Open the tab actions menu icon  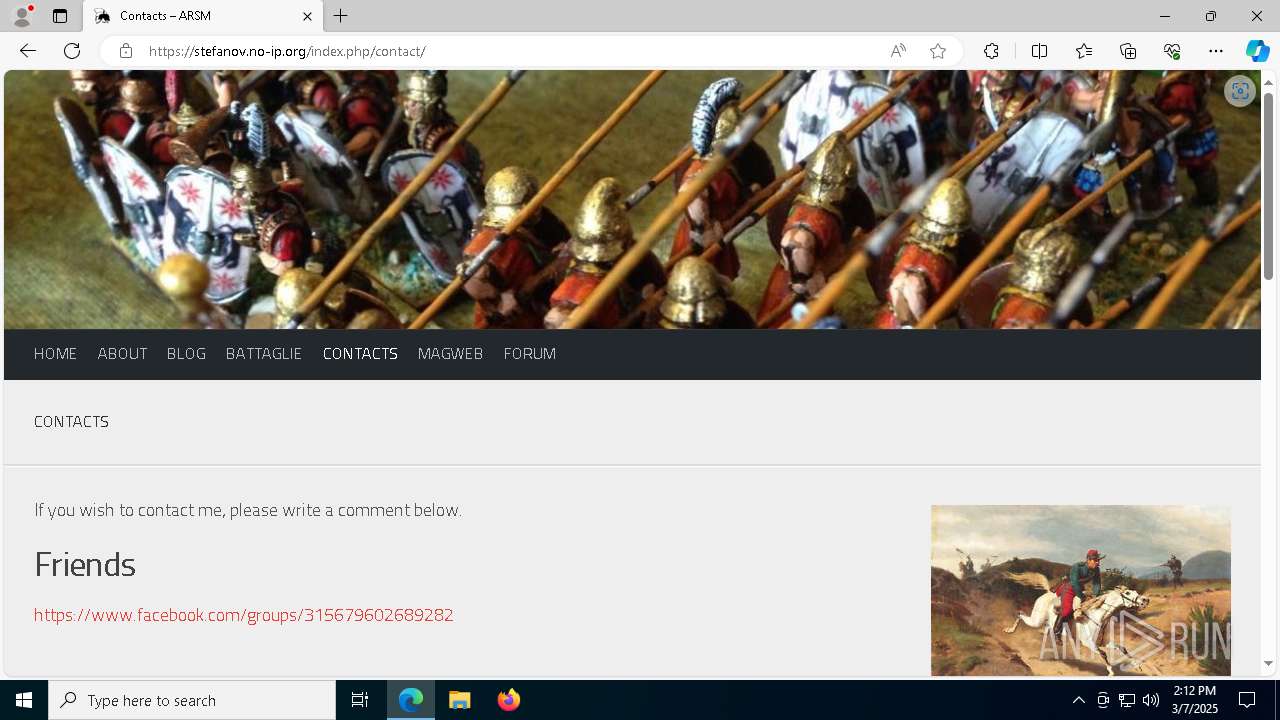(60, 16)
